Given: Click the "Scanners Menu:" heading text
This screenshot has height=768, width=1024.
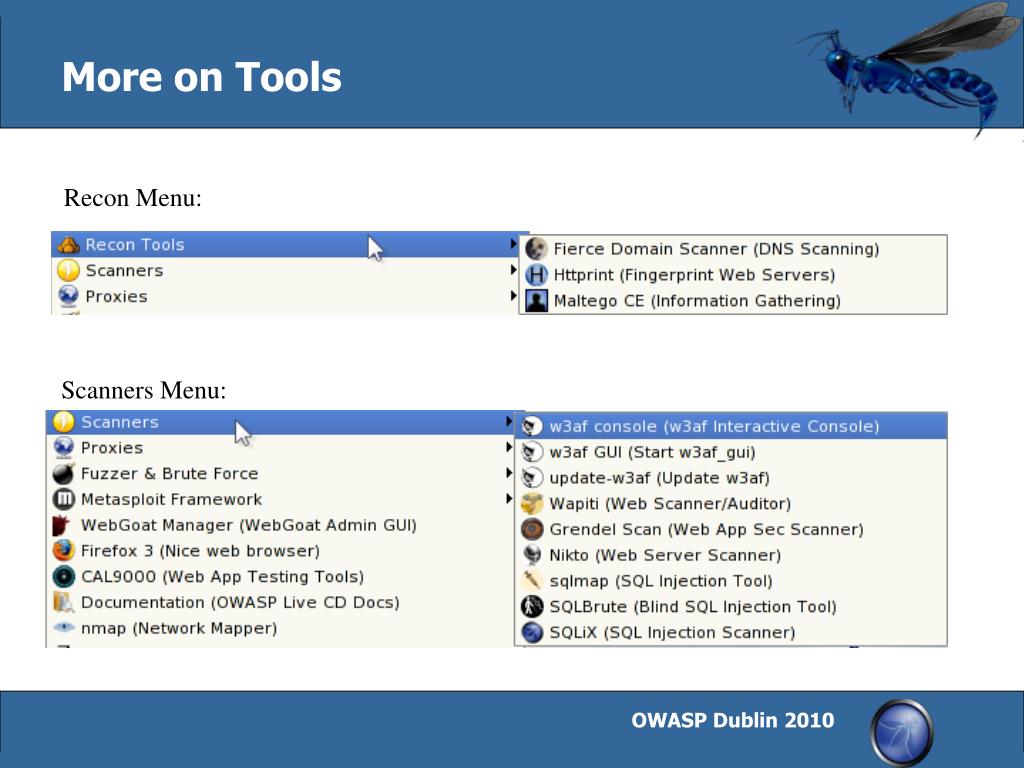Looking at the screenshot, I should 144,390.
